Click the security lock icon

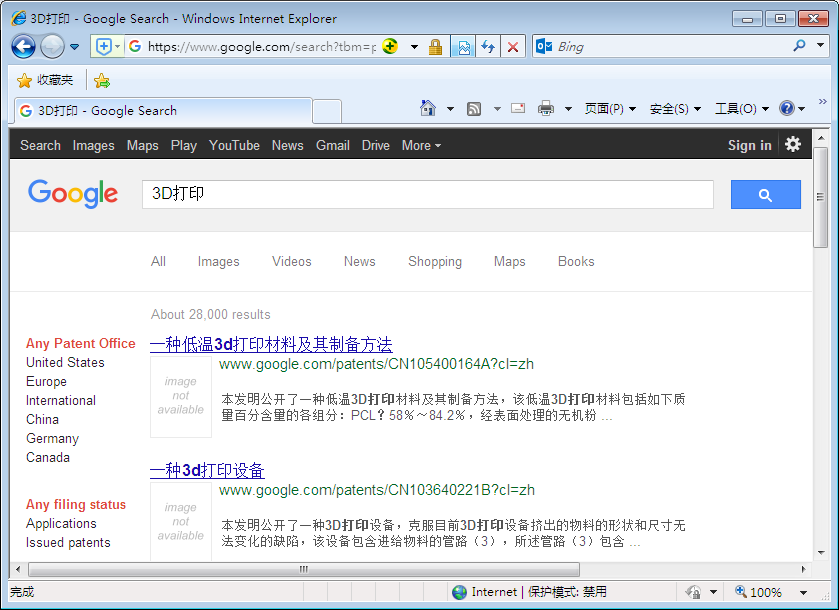pyautogui.click(x=435, y=47)
